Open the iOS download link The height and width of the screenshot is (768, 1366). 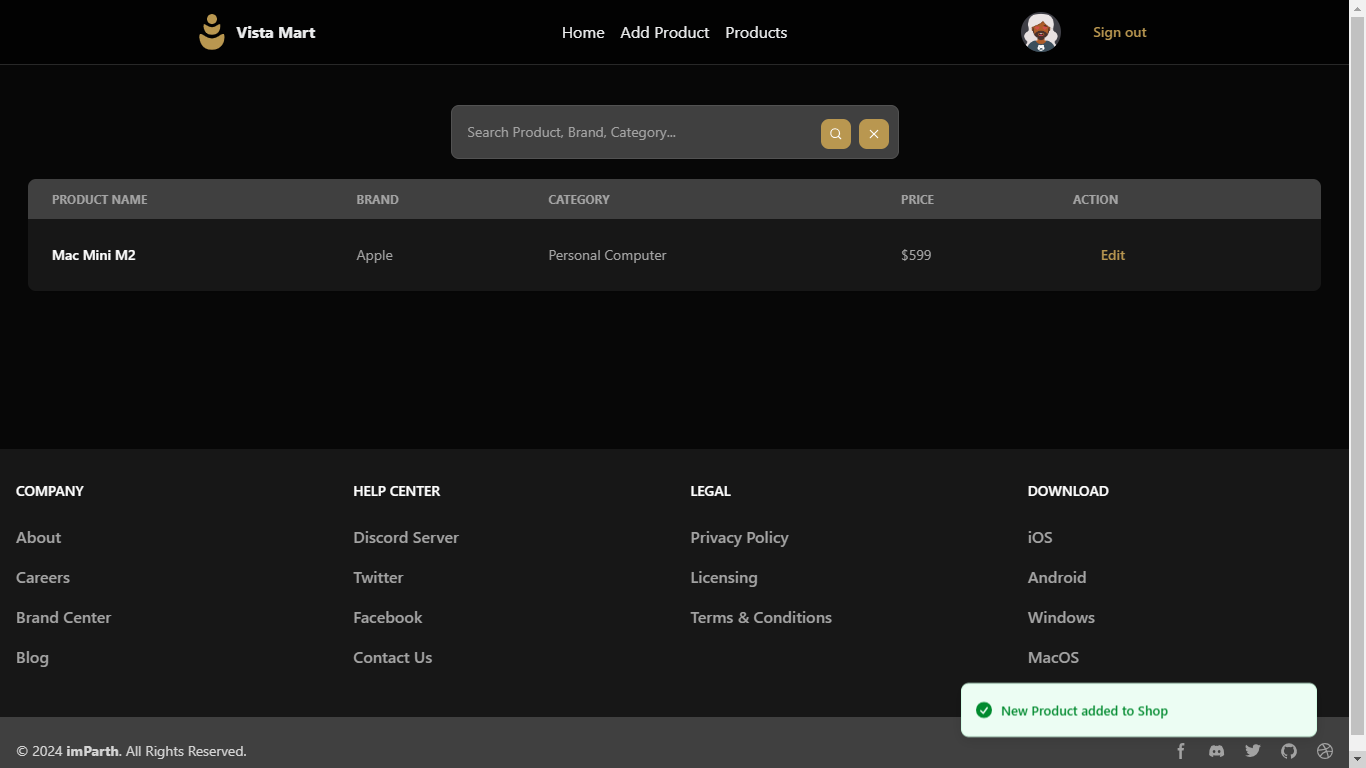(1040, 537)
